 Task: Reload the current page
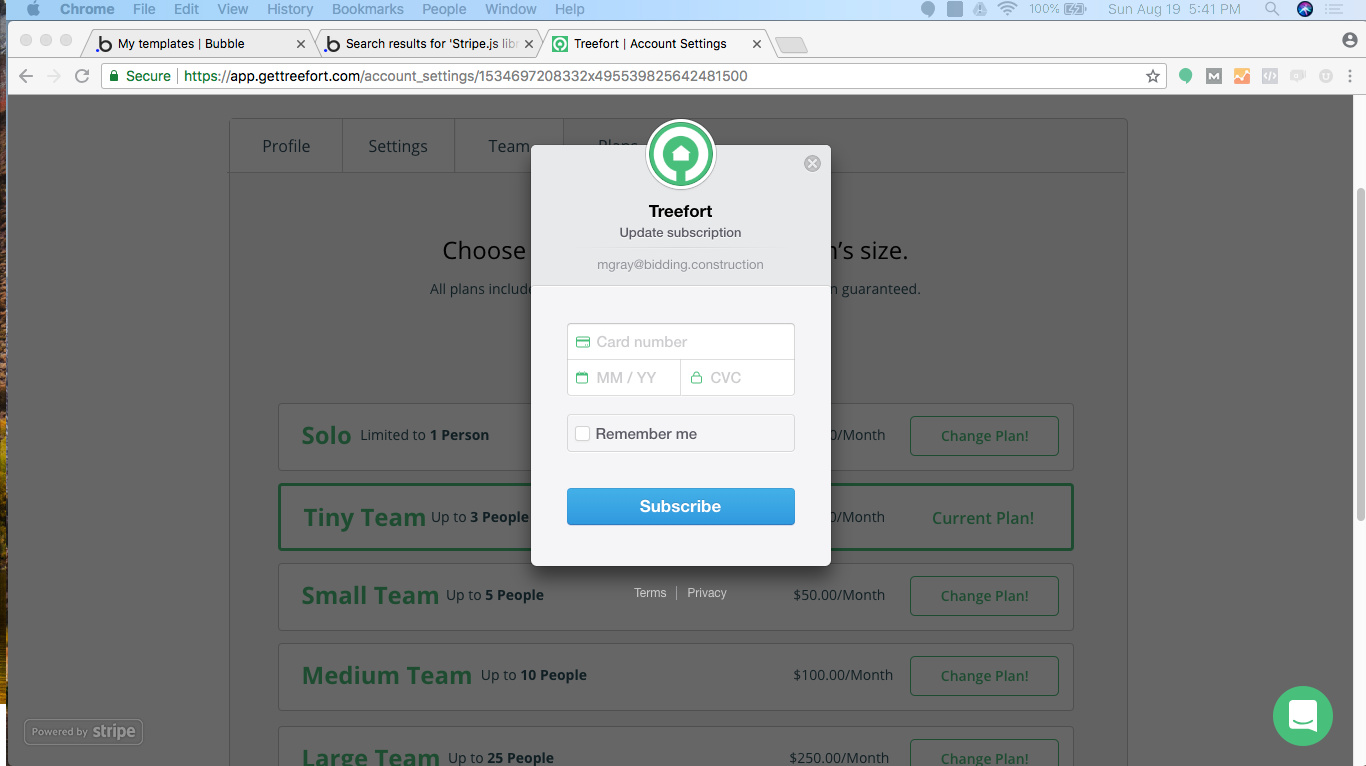pyautogui.click(x=82, y=76)
